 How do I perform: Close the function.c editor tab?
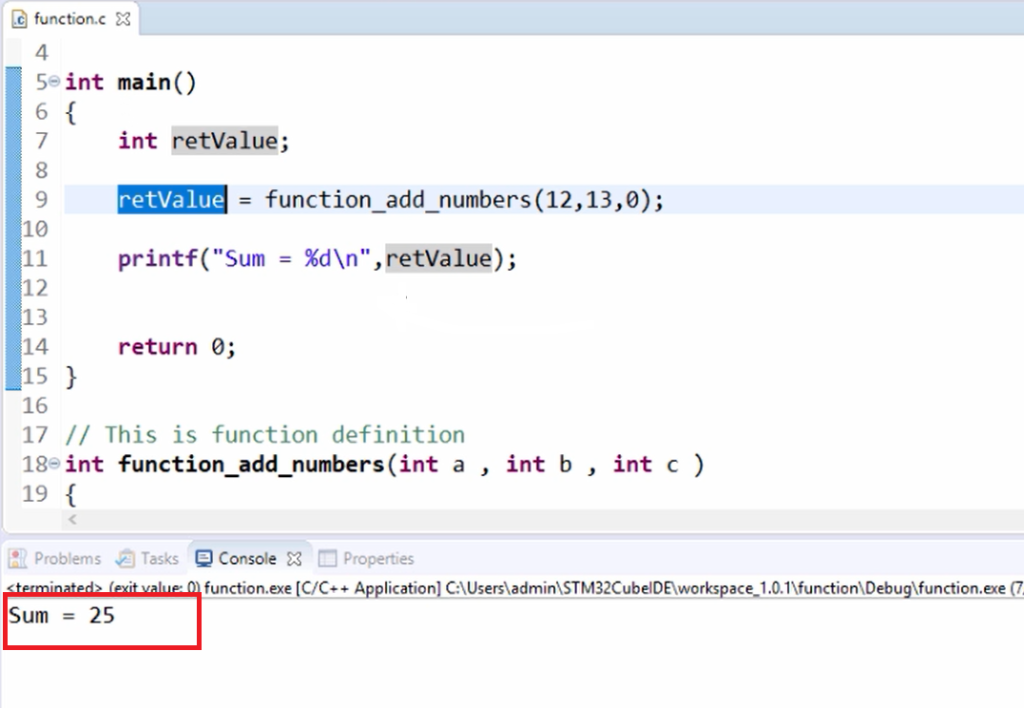click(123, 19)
